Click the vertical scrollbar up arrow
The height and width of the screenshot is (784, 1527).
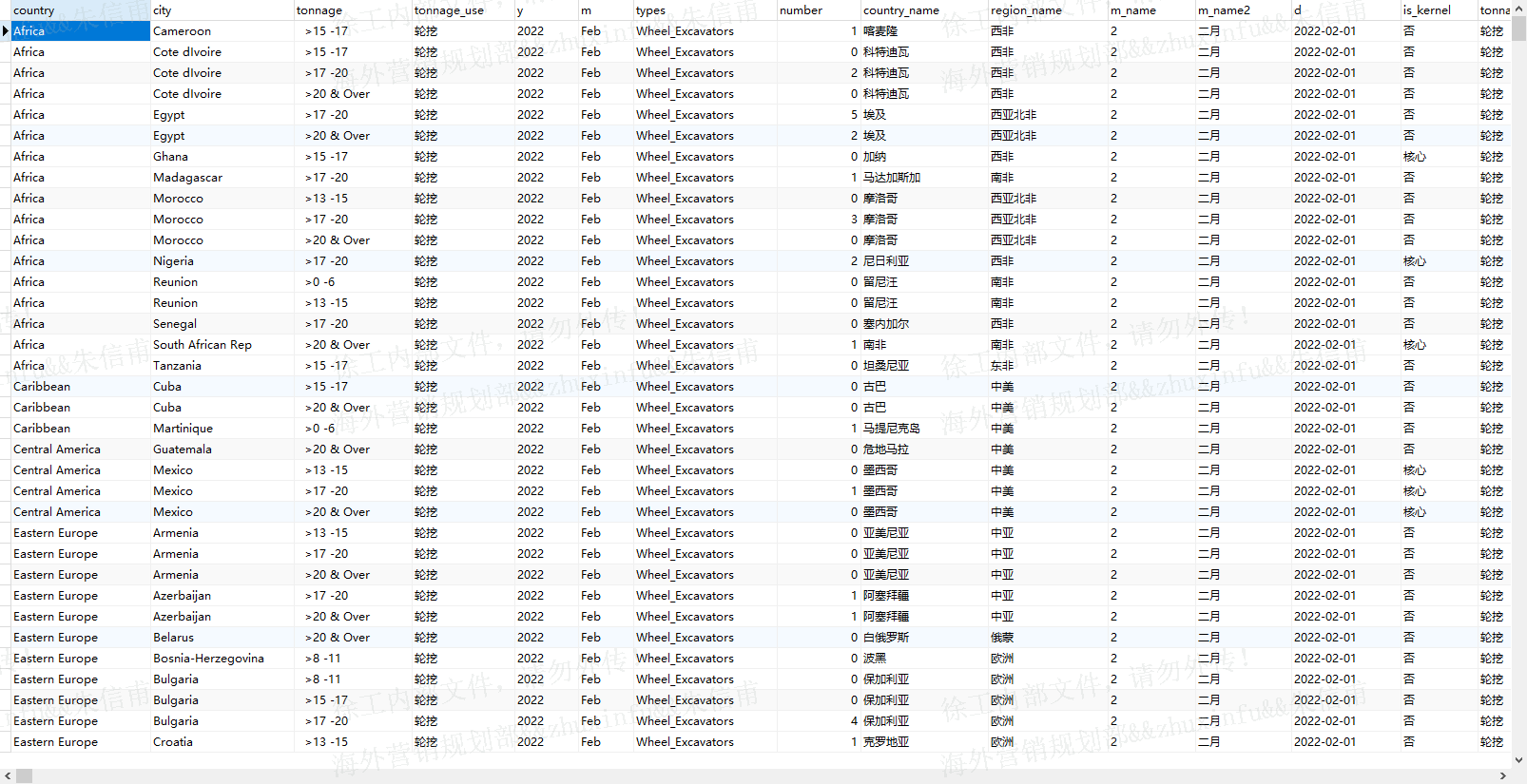[1518, 8]
